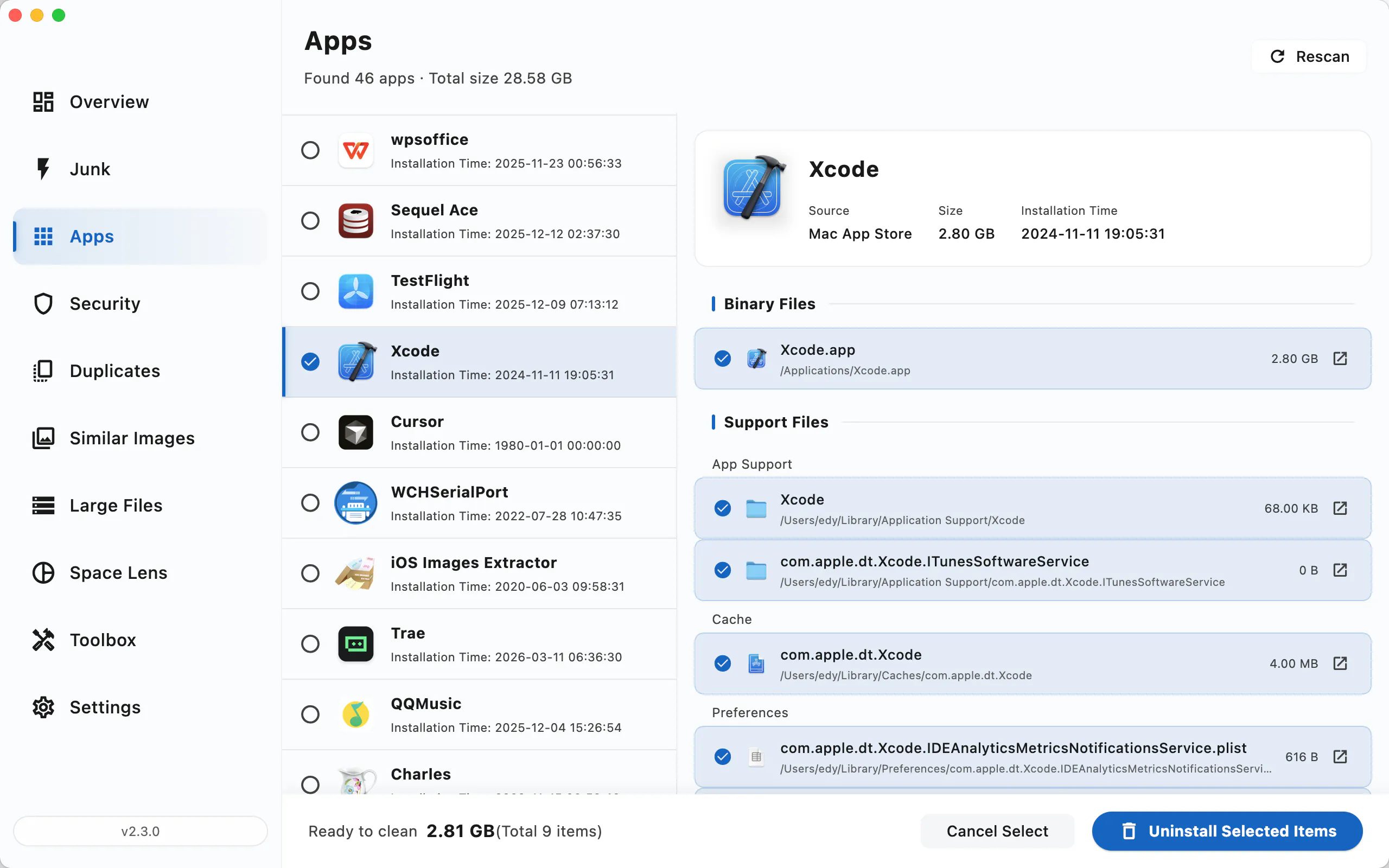The image size is (1389, 868).
Task: Click the '2.81 GB' ready-to-clean value
Action: [460, 831]
